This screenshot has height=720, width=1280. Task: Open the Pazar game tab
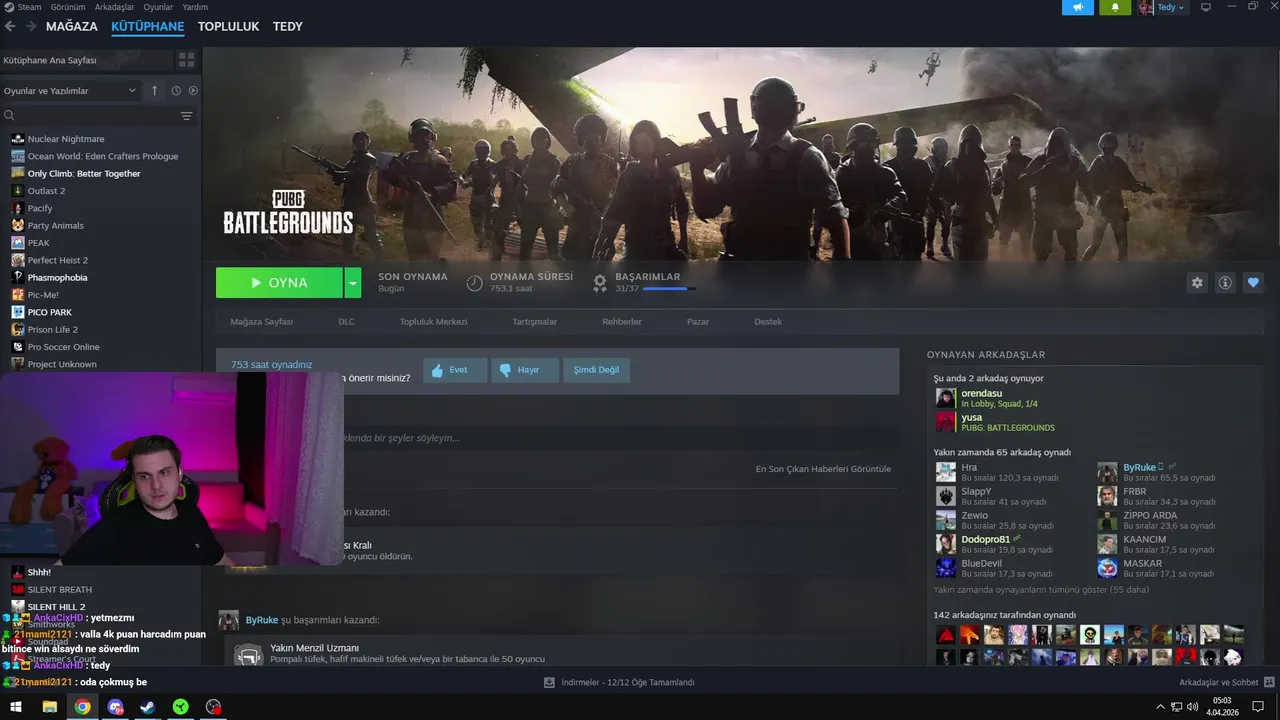click(x=698, y=322)
